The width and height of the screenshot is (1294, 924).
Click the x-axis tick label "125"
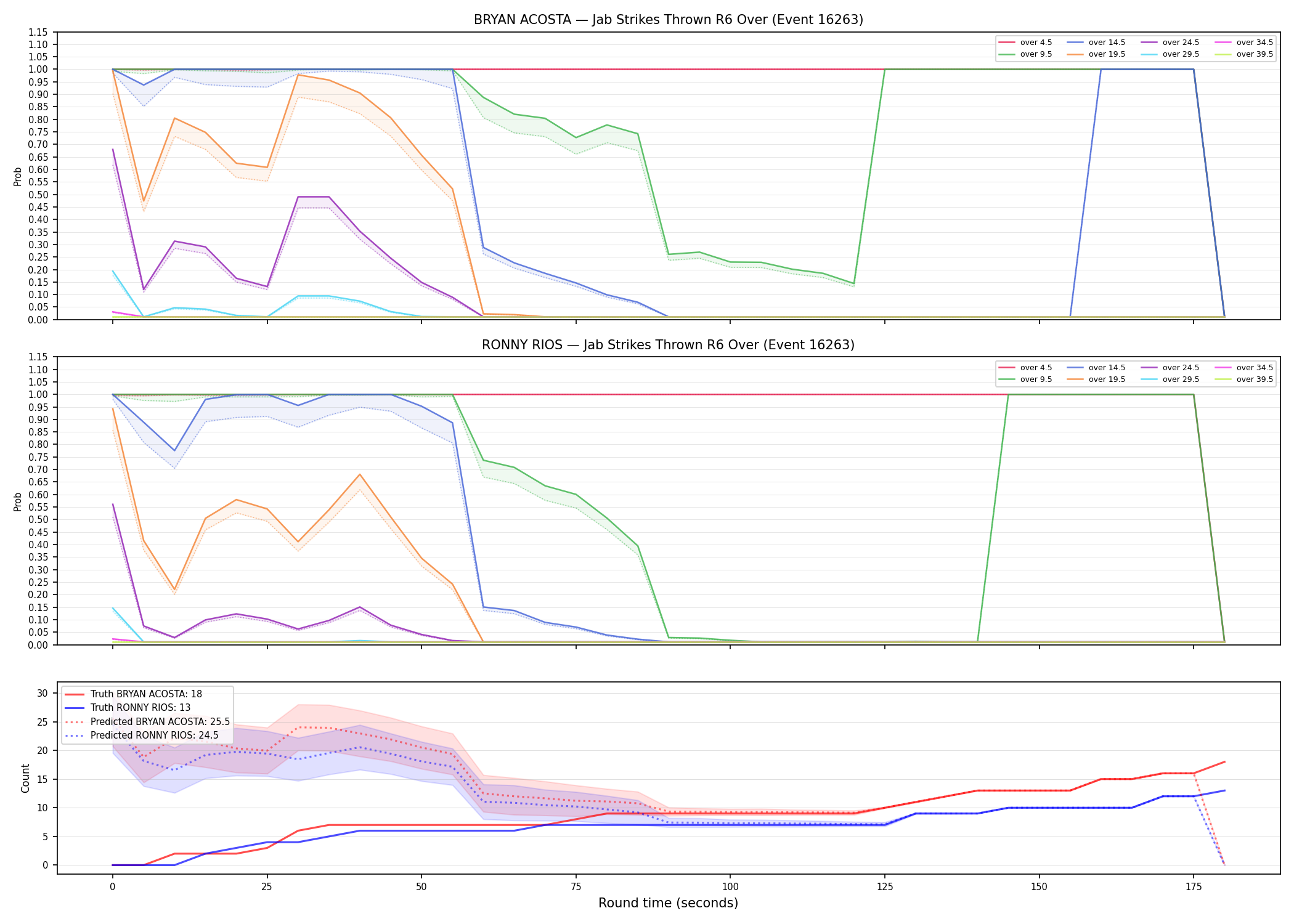click(x=885, y=887)
